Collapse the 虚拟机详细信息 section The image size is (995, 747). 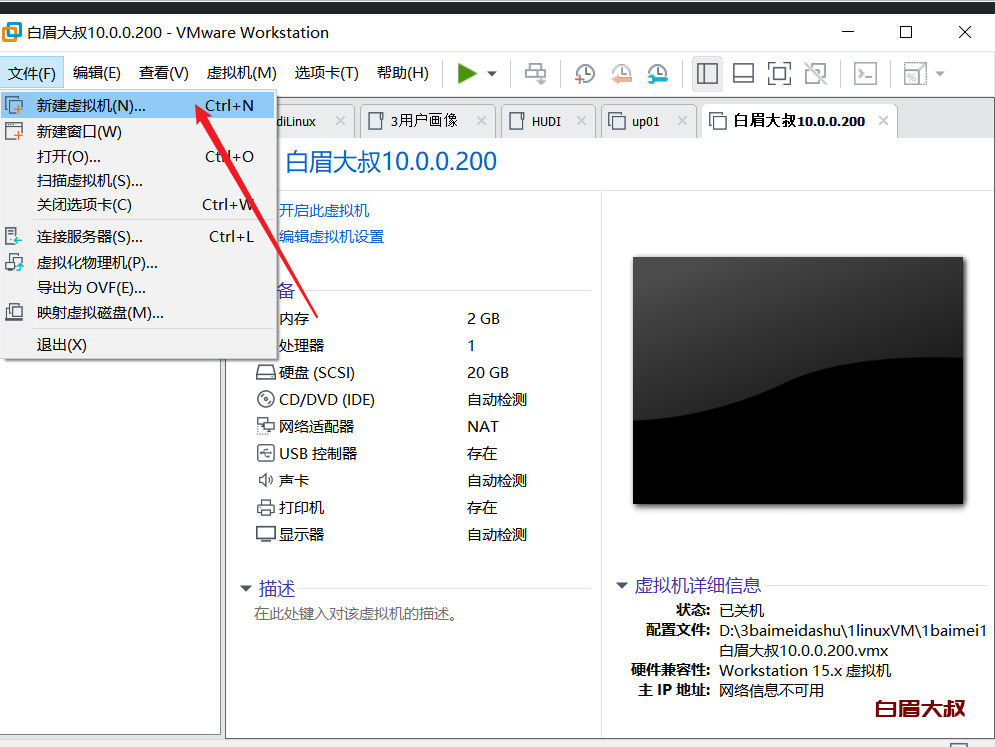pos(622,585)
